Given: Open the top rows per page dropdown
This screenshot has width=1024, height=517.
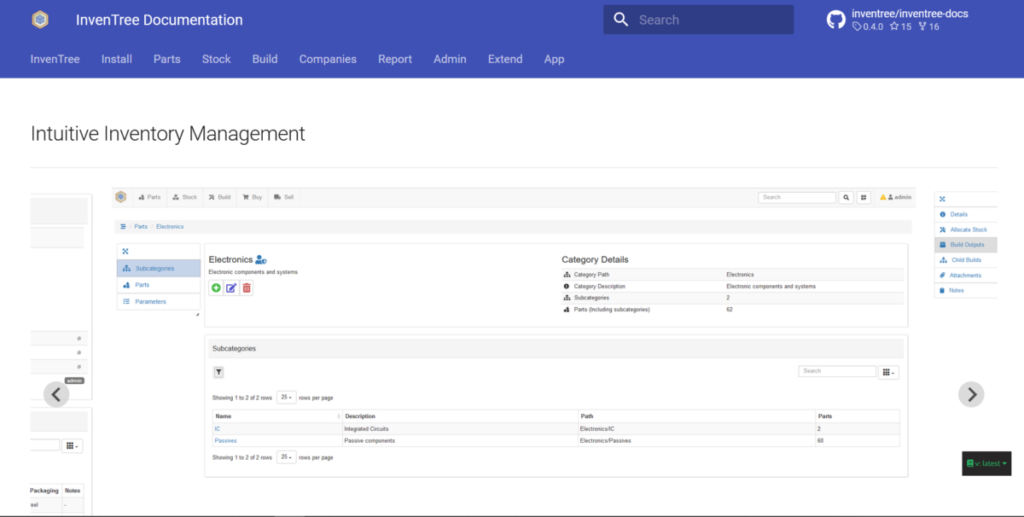Looking at the screenshot, I should tap(286, 397).
